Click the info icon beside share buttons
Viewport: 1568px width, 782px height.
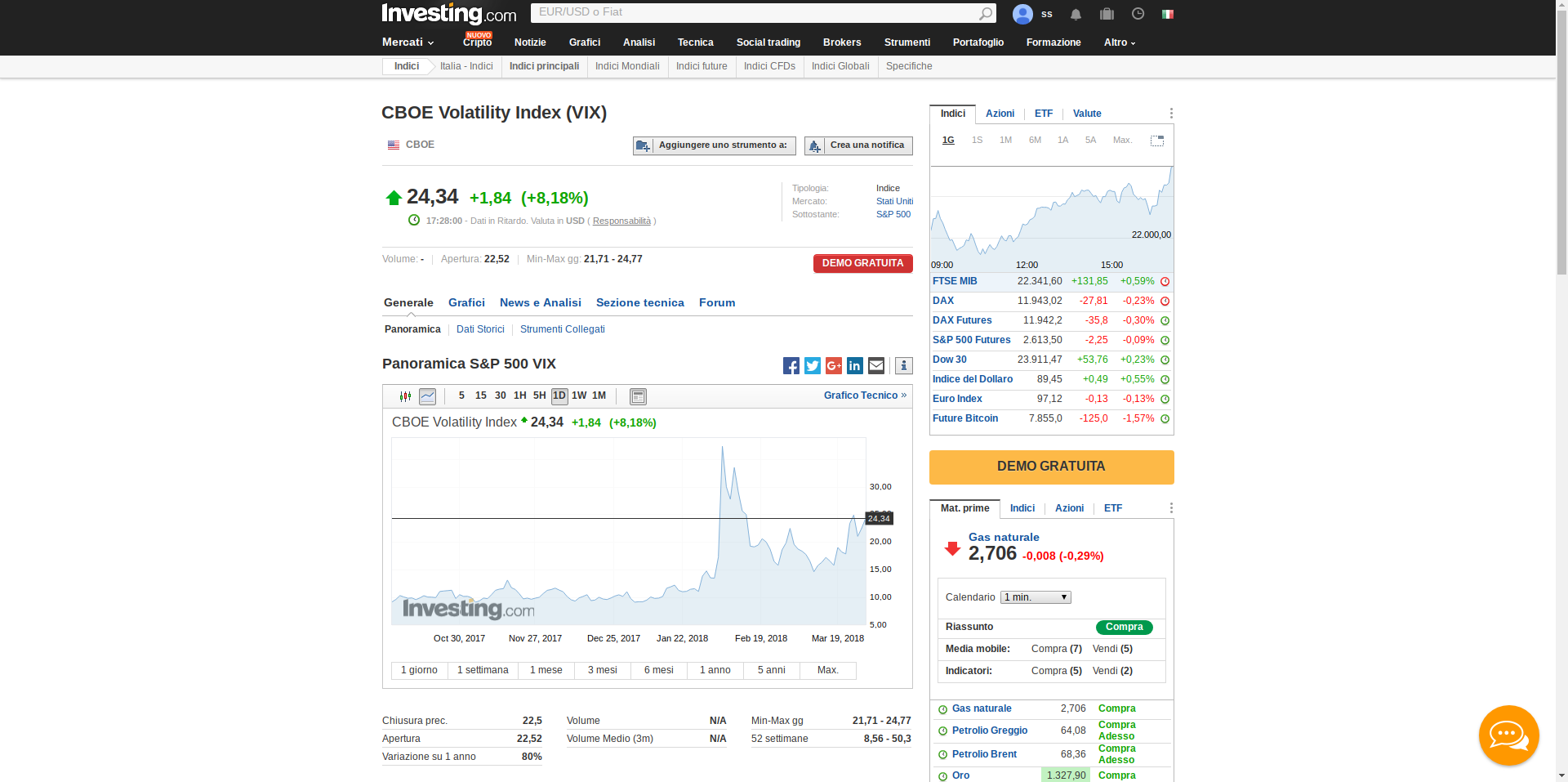pos(903,365)
